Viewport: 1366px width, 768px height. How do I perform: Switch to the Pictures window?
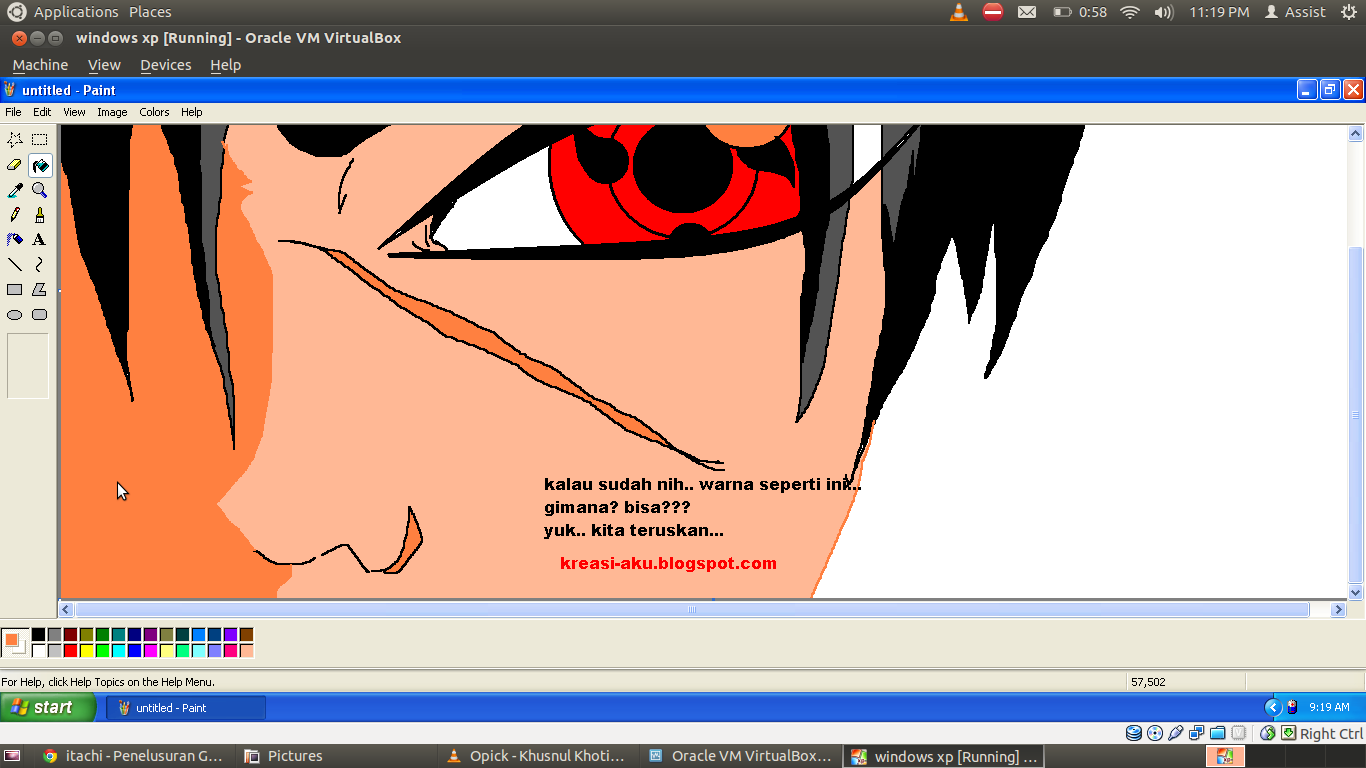(x=336, y=756)
